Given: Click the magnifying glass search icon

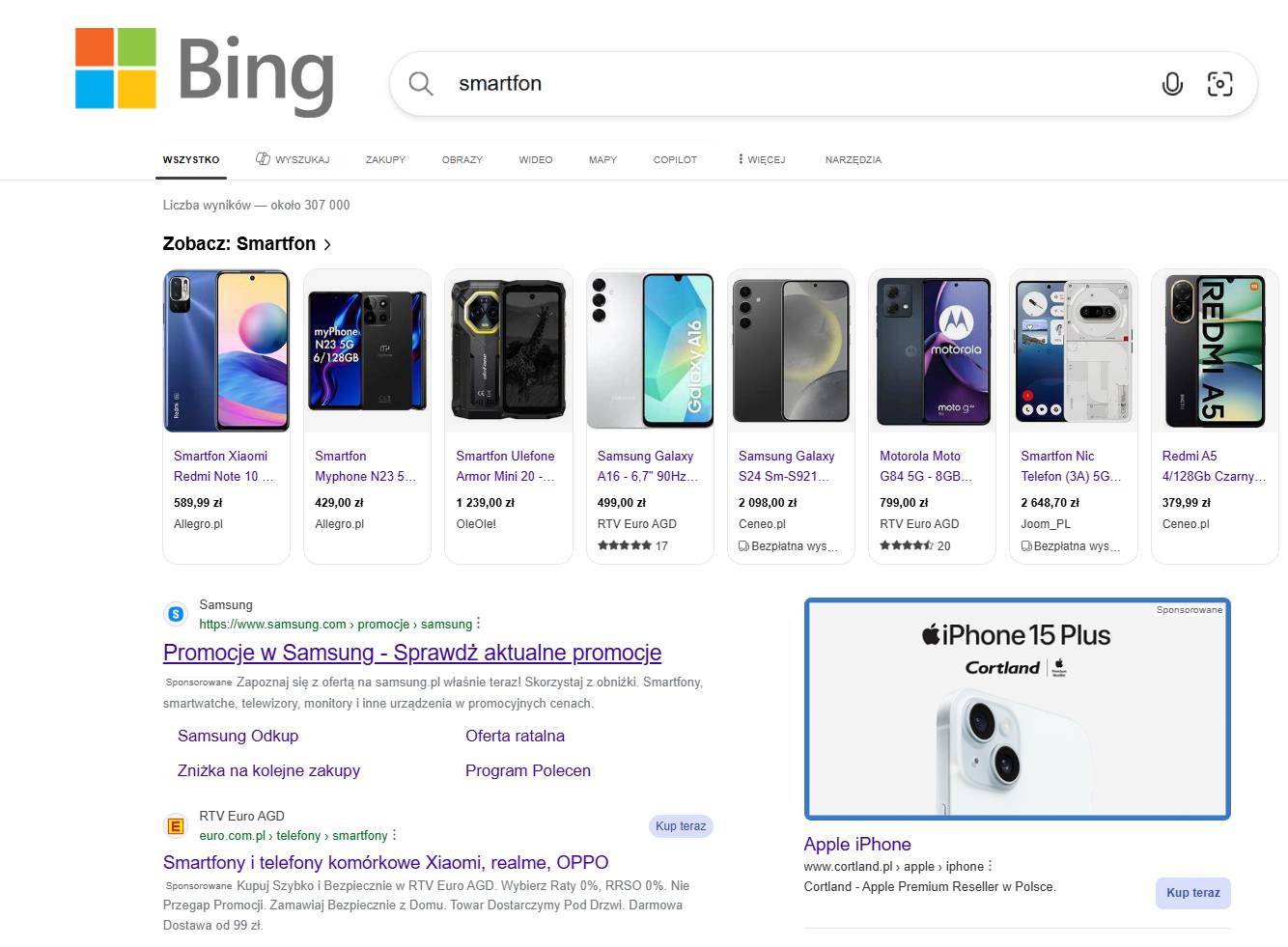Looking at the screenshot, I should point(421,84).
